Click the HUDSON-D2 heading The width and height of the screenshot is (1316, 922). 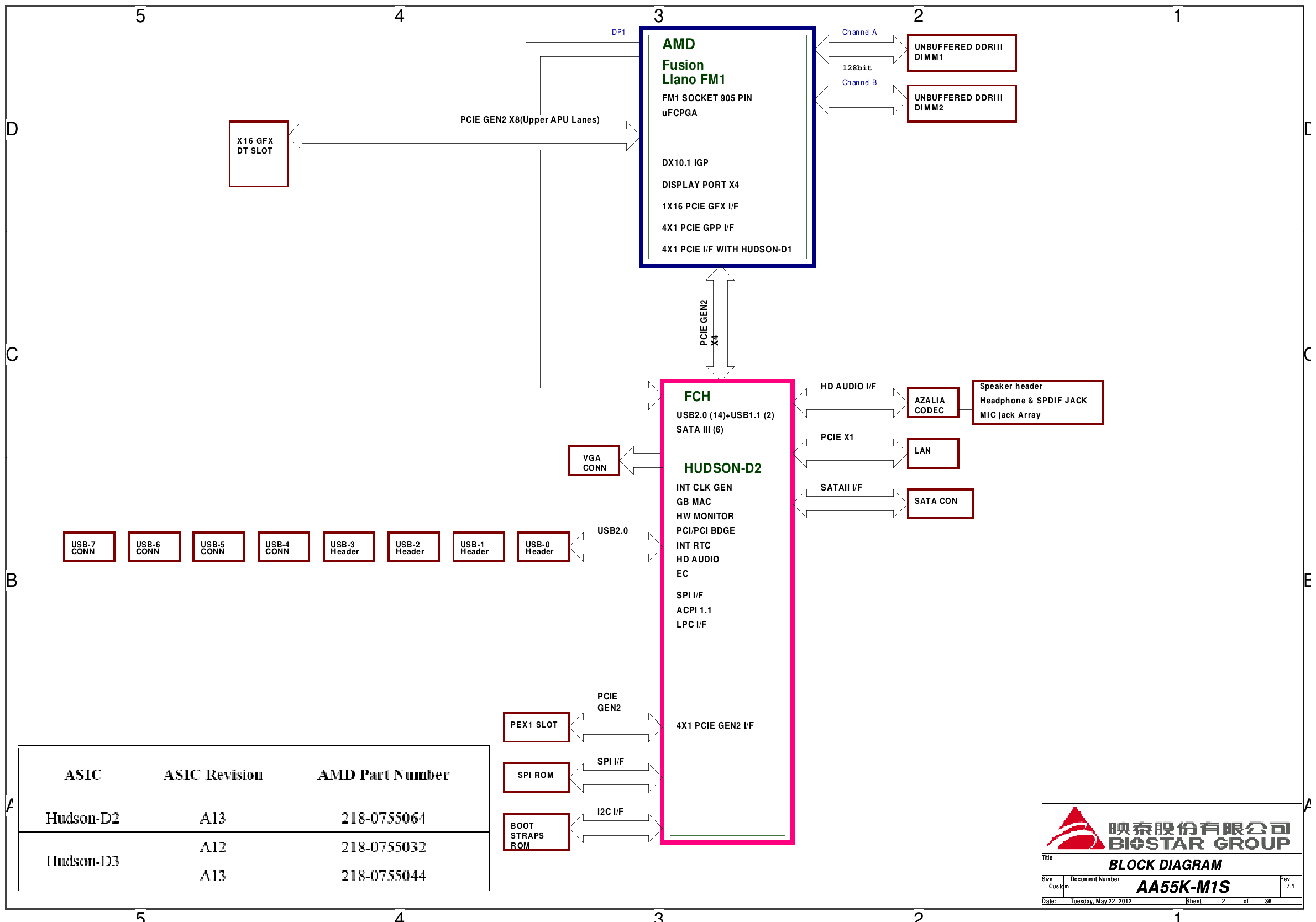click(722, 468)
